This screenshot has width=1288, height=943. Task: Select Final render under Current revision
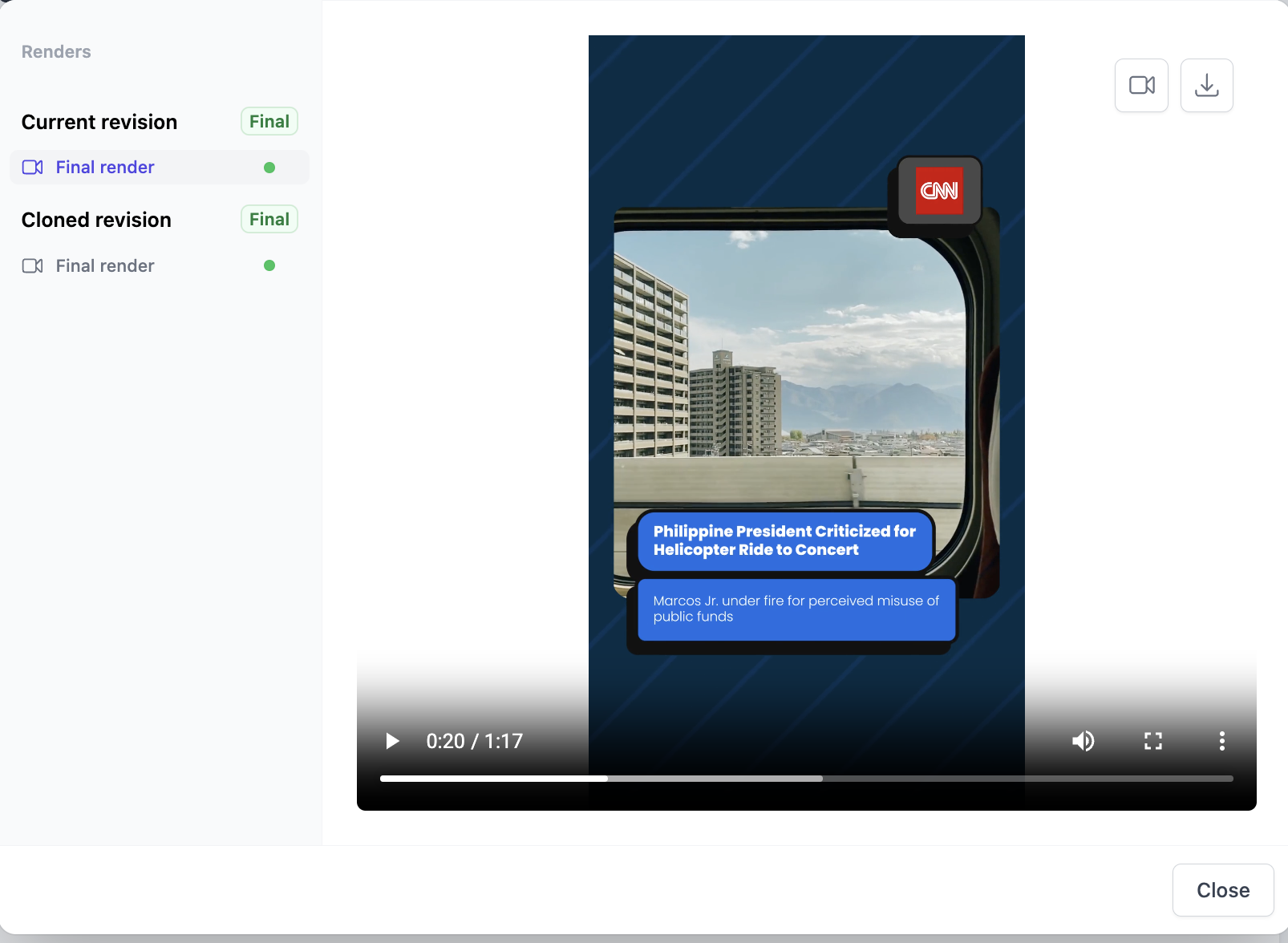point(160,167)
